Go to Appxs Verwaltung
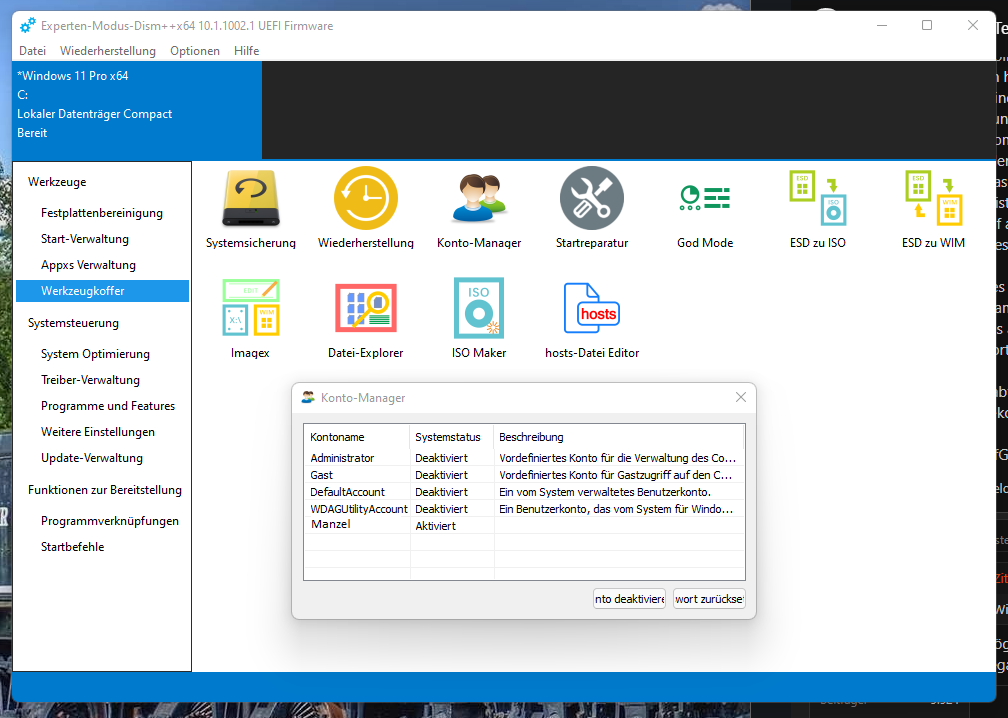The image size is (1008, 718). 102,265
